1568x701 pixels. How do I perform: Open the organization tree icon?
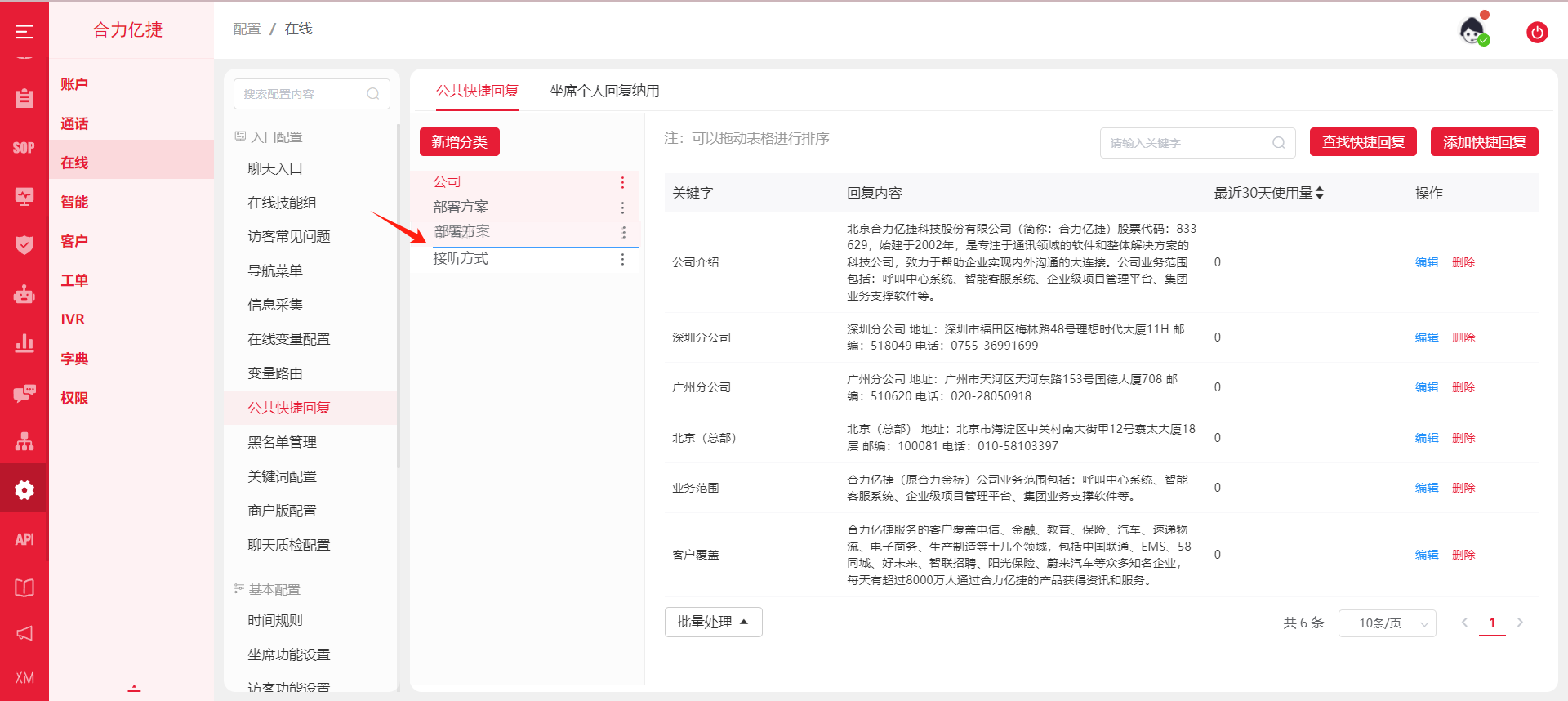click(24, 441)
